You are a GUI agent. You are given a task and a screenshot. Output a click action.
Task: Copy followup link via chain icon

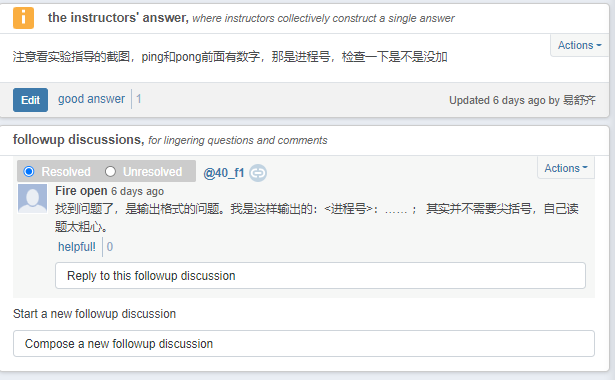(x=258, y=173)
